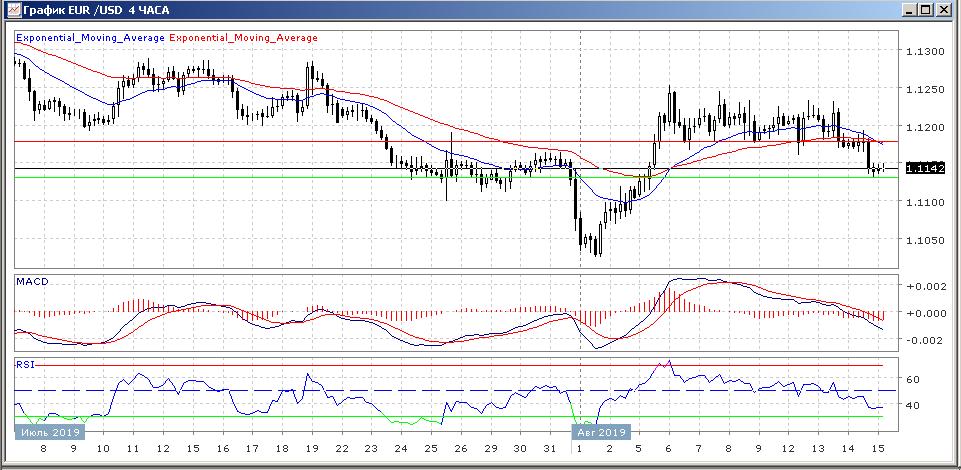Click the 1.1050 price axis label
Screen dimensions: 961x470
[924, 241]
